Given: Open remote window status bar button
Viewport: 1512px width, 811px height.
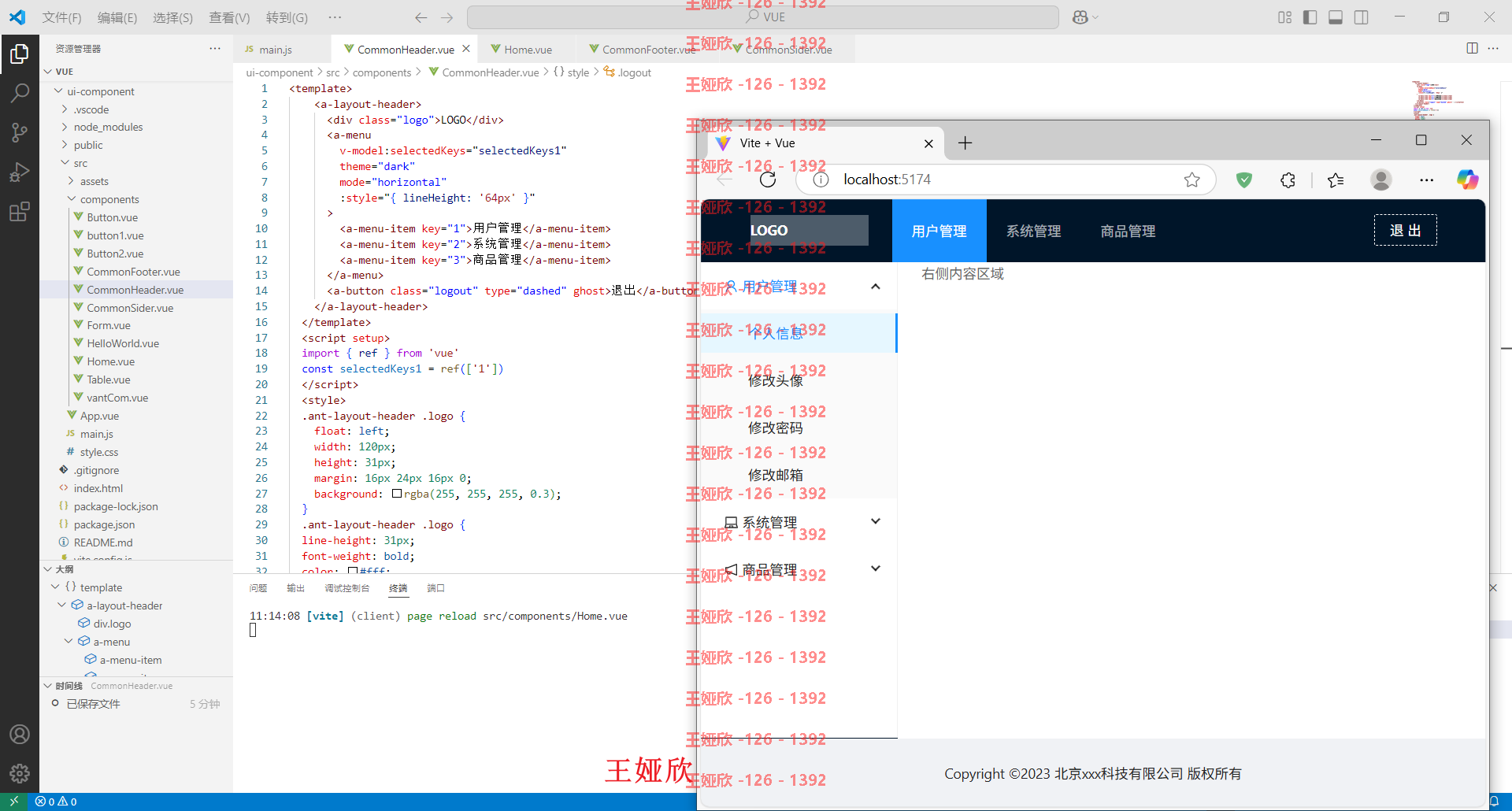Looking at the screenshot, I should pos(13,802).
